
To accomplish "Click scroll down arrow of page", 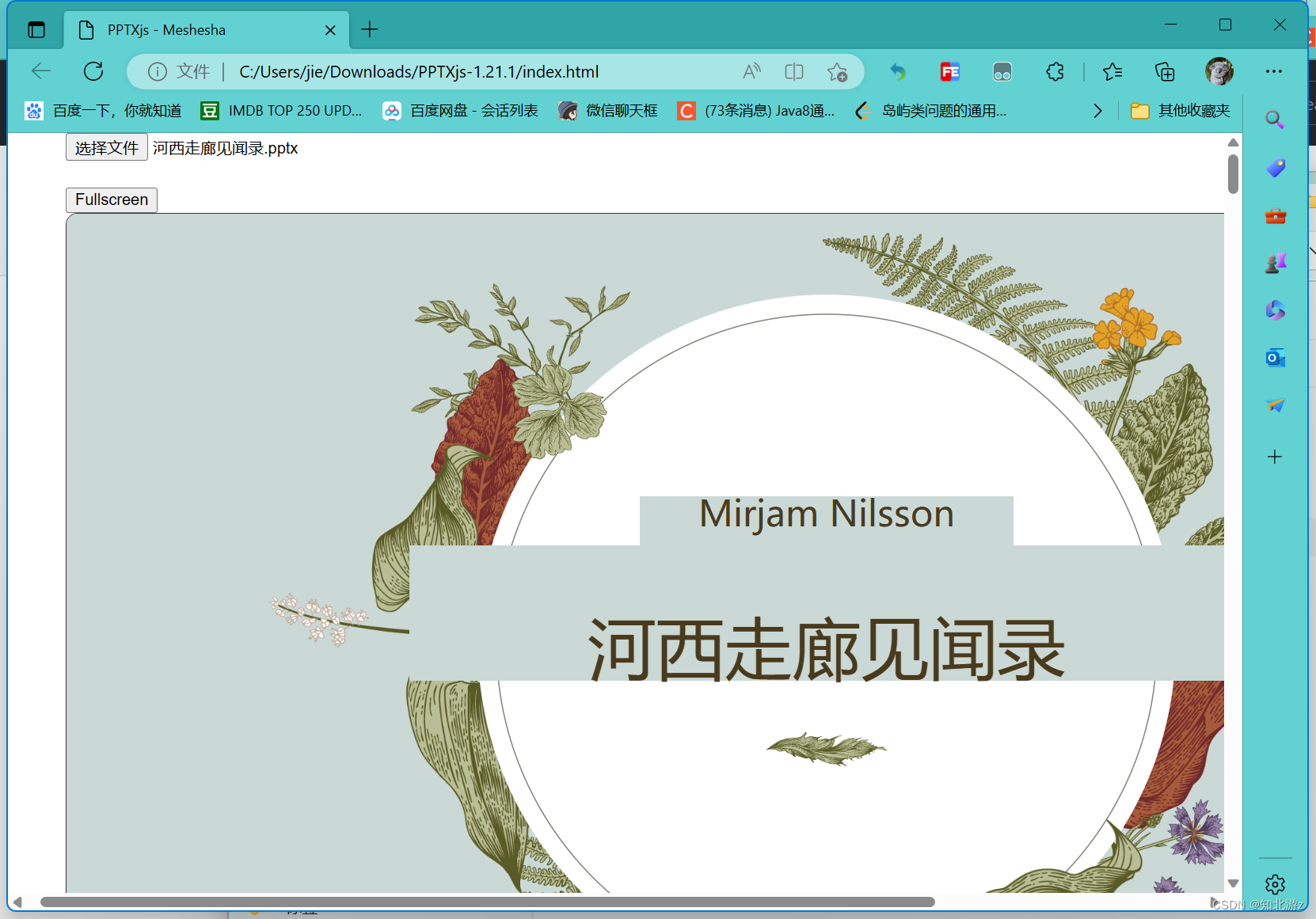I will point(1233,883).
